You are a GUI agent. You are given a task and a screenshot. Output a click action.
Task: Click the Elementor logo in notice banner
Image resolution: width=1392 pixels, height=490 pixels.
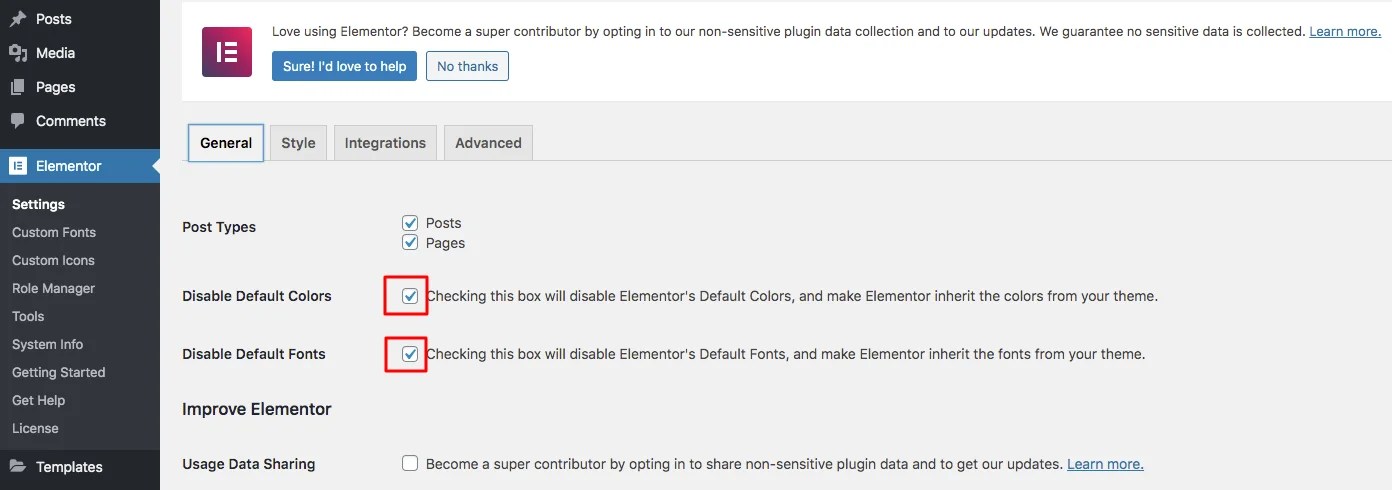coord(227,52)
